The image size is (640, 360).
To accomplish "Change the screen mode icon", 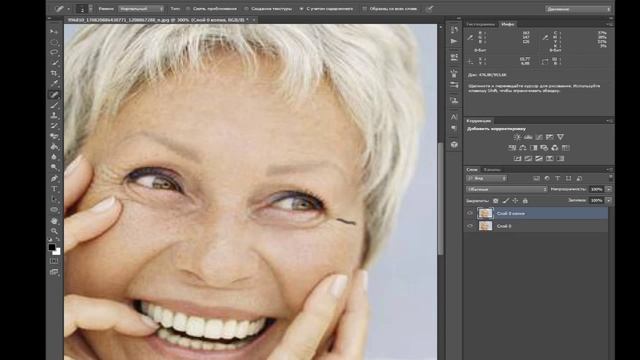I will coord(54,272).
